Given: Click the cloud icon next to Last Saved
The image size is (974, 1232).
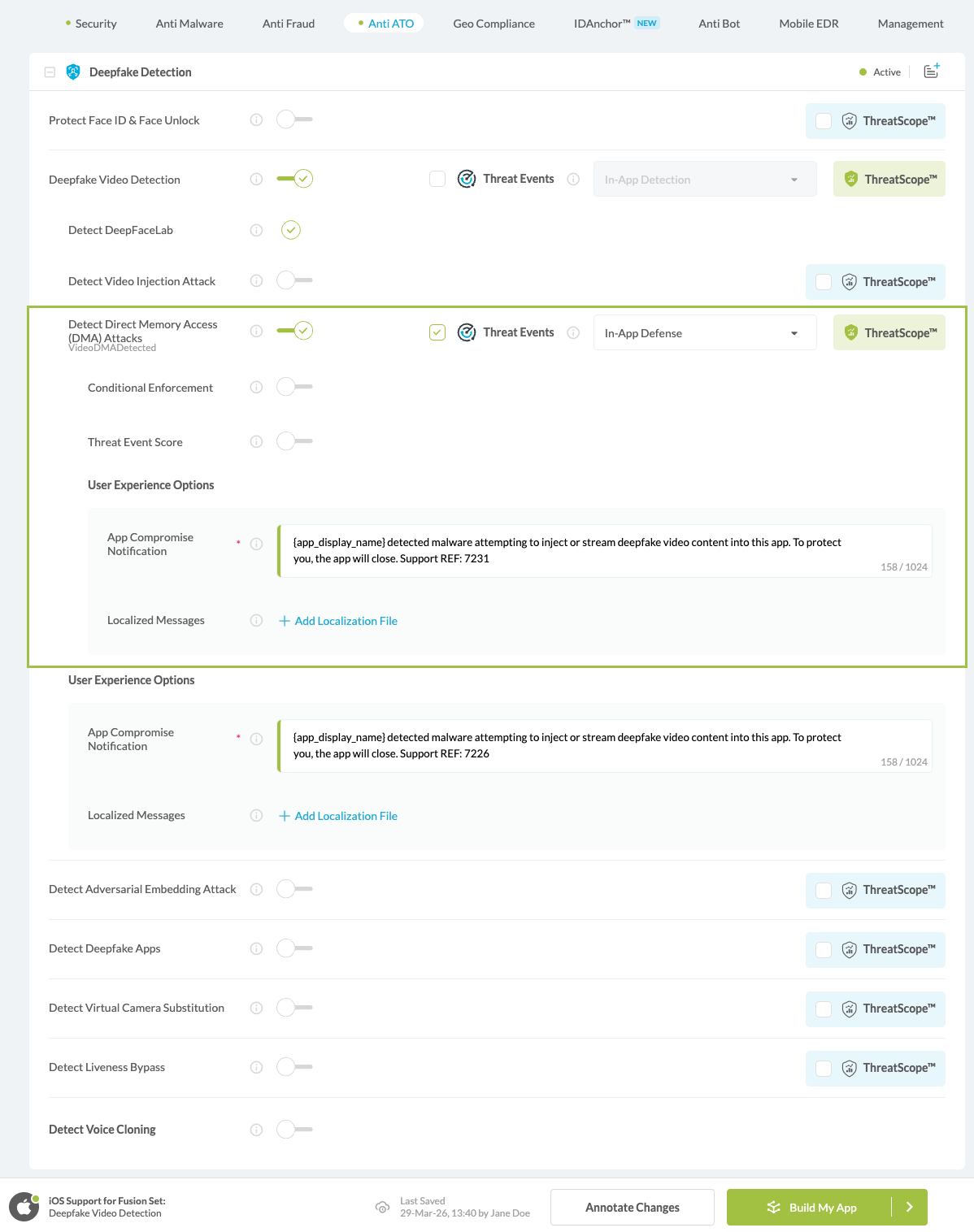Looking at the screenshot, I should [x=382, y=1208].
